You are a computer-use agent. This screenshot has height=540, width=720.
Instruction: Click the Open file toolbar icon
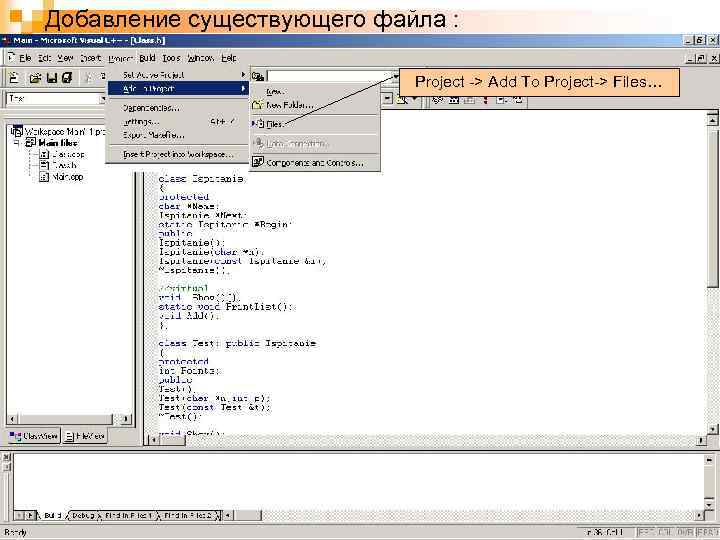(x=35, y=78)
